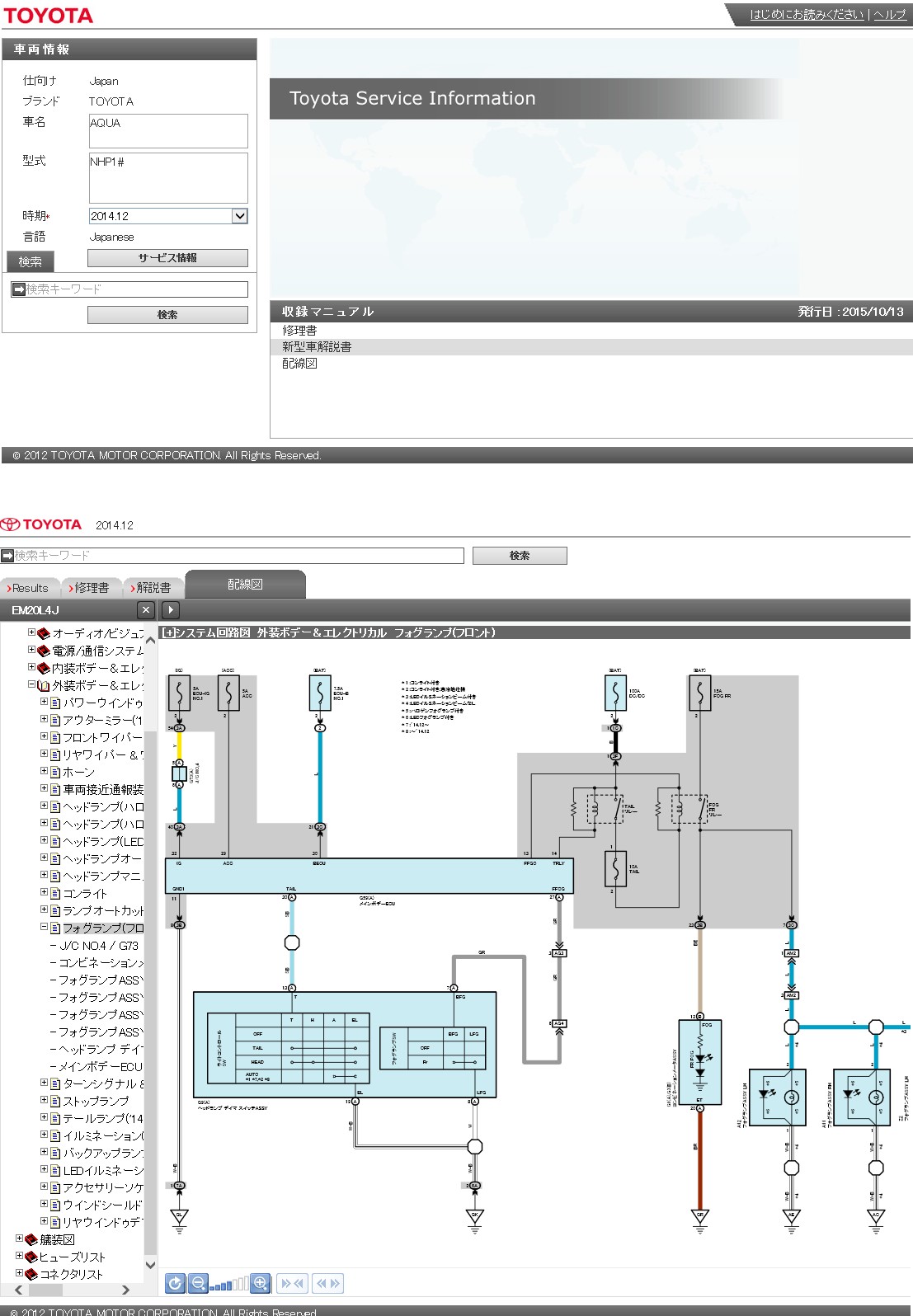Zoom in on the wiring diagram
The image size is (913, 1316).
click(x=261, y=1283)
